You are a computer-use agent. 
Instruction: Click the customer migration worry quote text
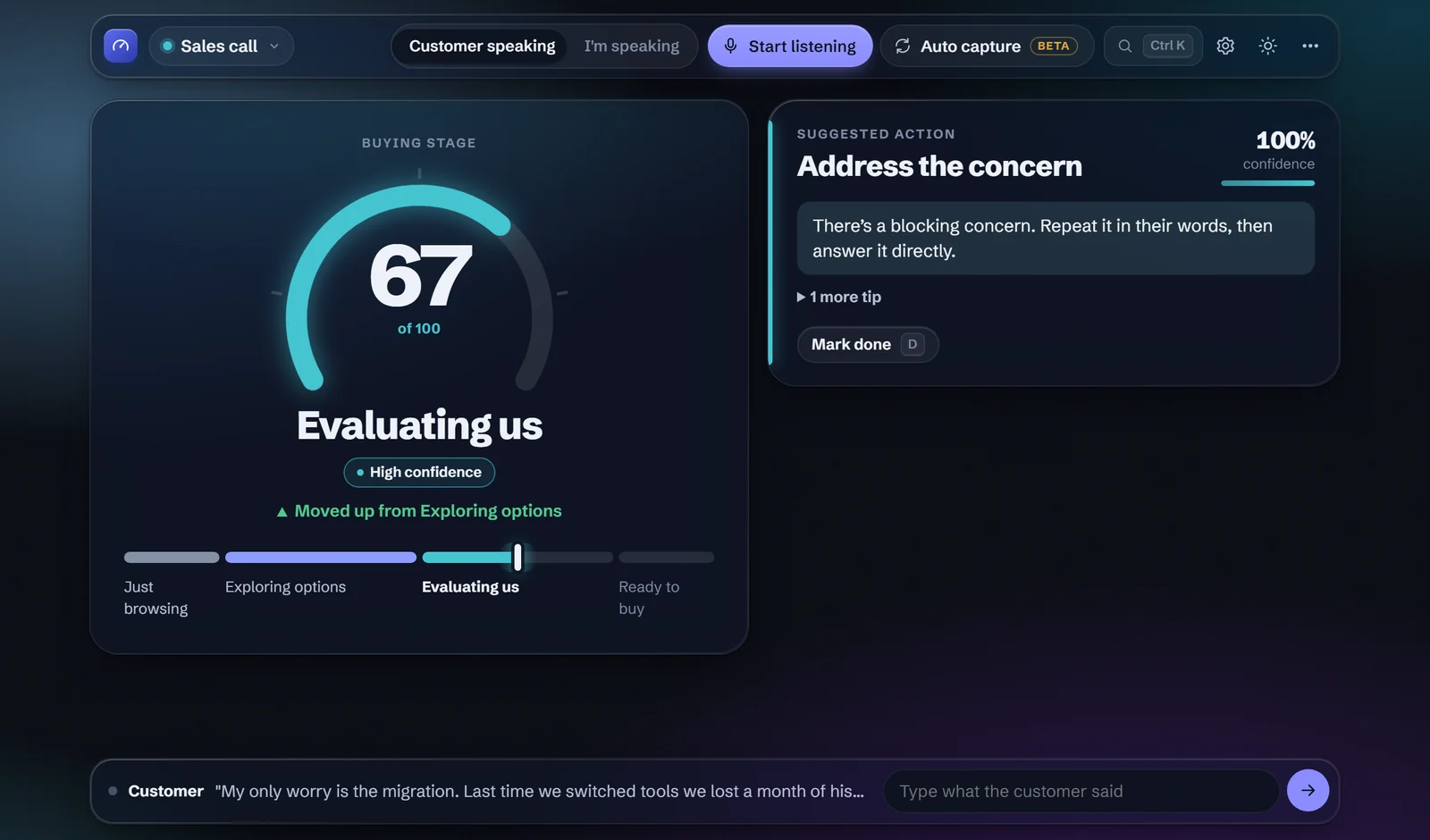coord(539,791)
